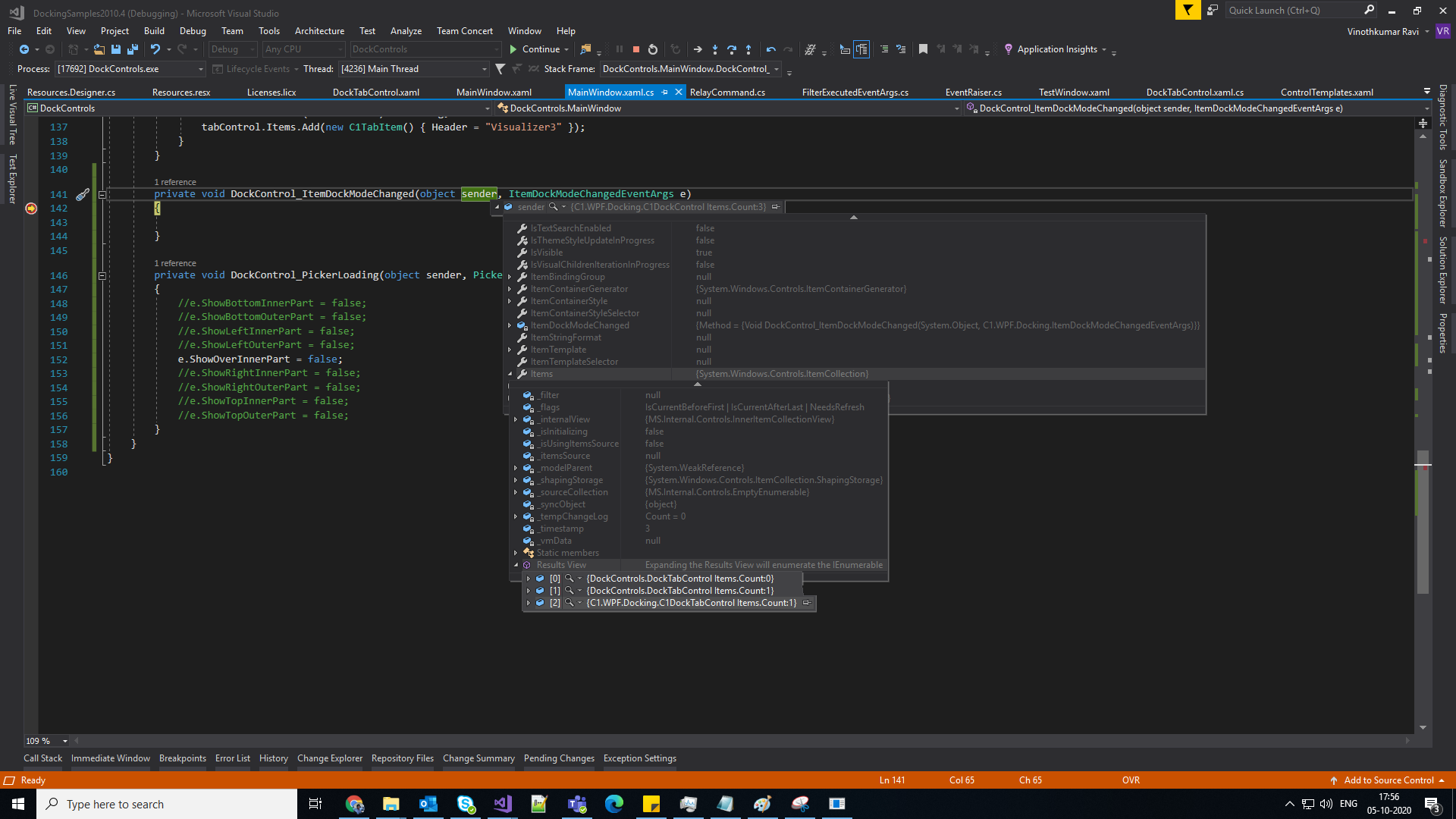Collapse the DockControl_PickerLoading method outline
Image resolution: width=1456 pixels, height=819 pixels.
click(x=102, y=275)
